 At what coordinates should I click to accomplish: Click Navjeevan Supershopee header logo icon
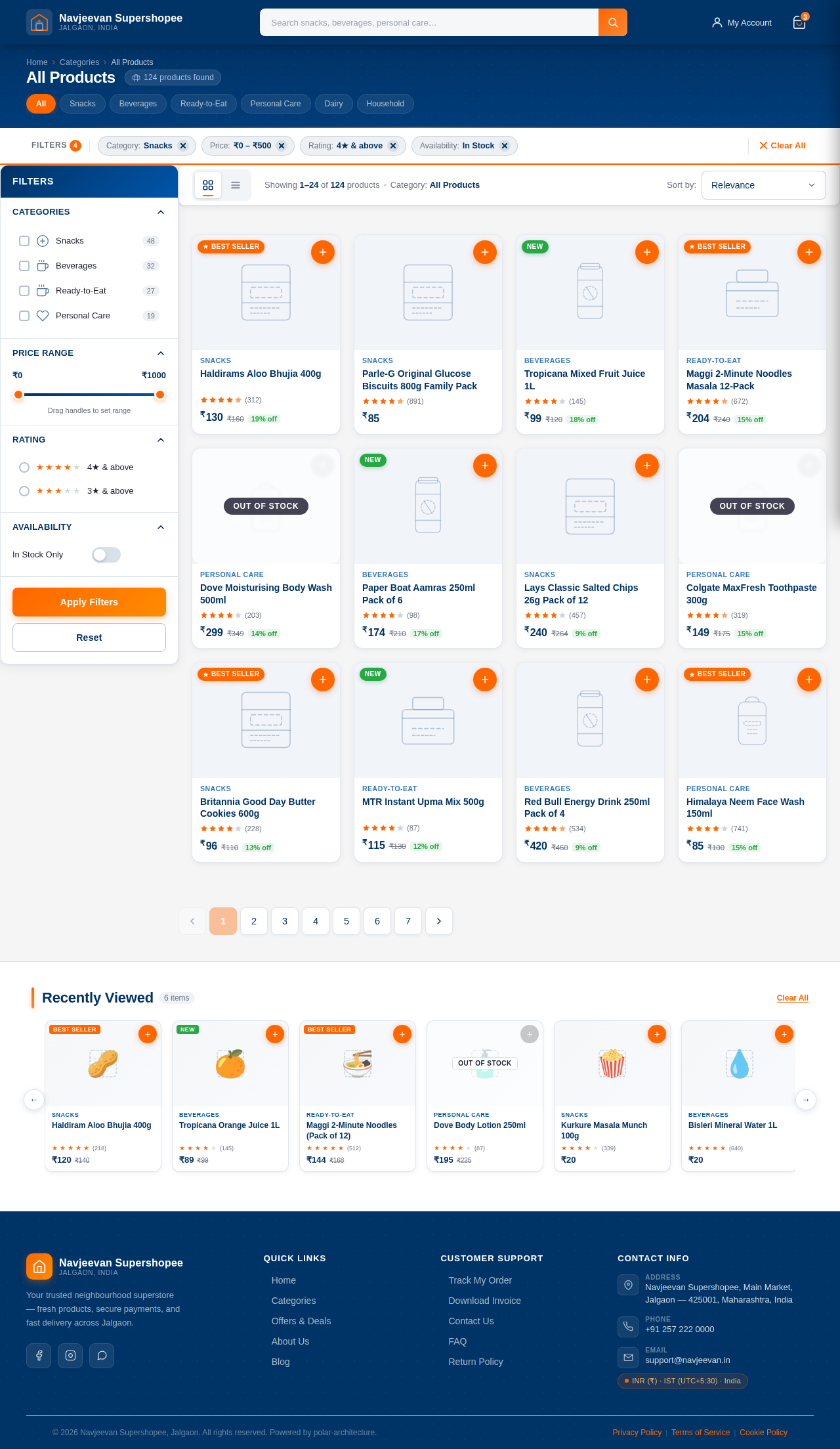point(39,22)
